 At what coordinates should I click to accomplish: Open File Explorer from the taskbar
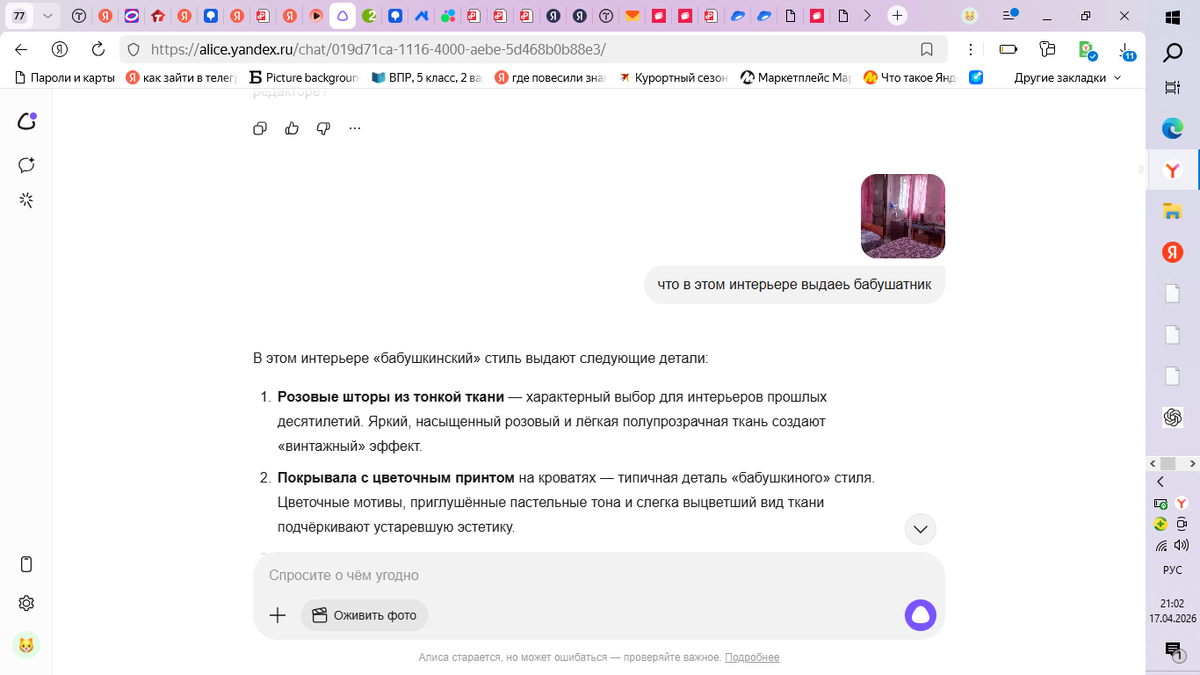[x=1172, y=211]
